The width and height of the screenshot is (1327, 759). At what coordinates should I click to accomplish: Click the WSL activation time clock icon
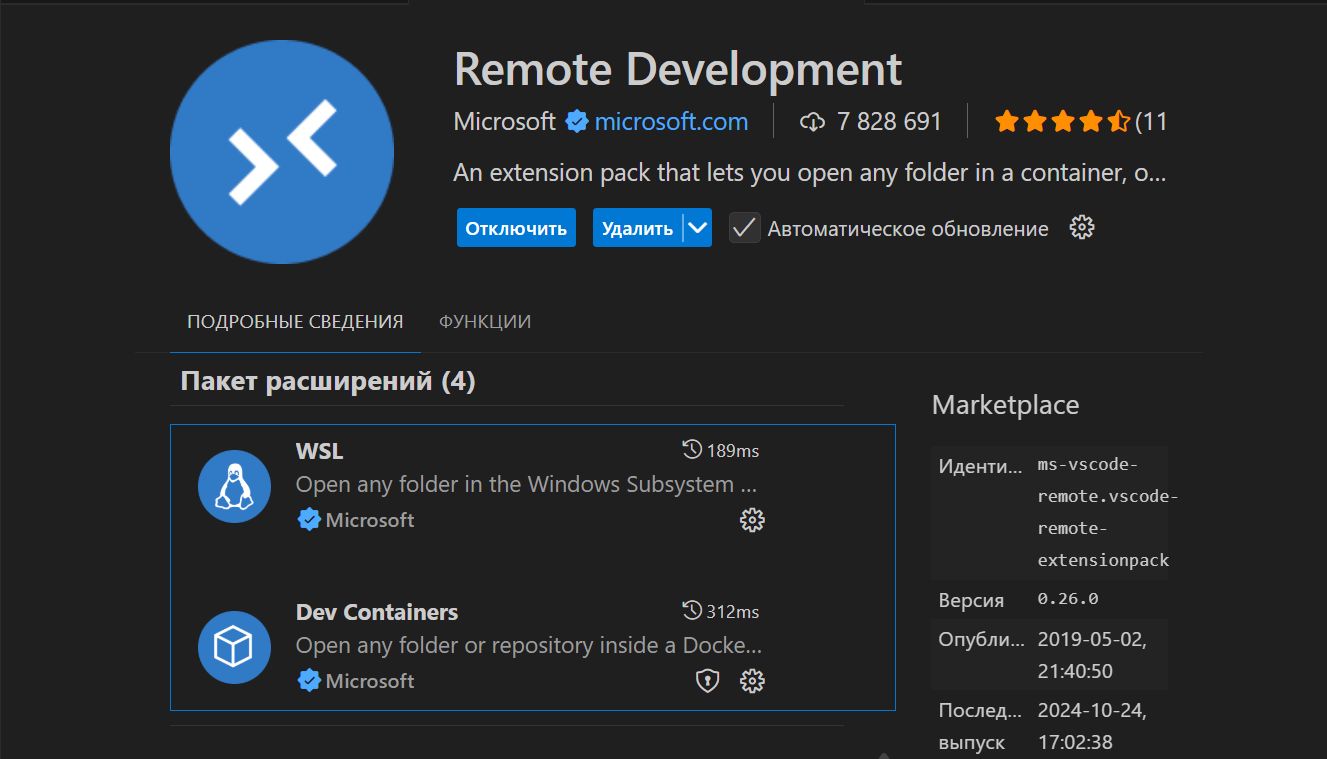point(691,450)
